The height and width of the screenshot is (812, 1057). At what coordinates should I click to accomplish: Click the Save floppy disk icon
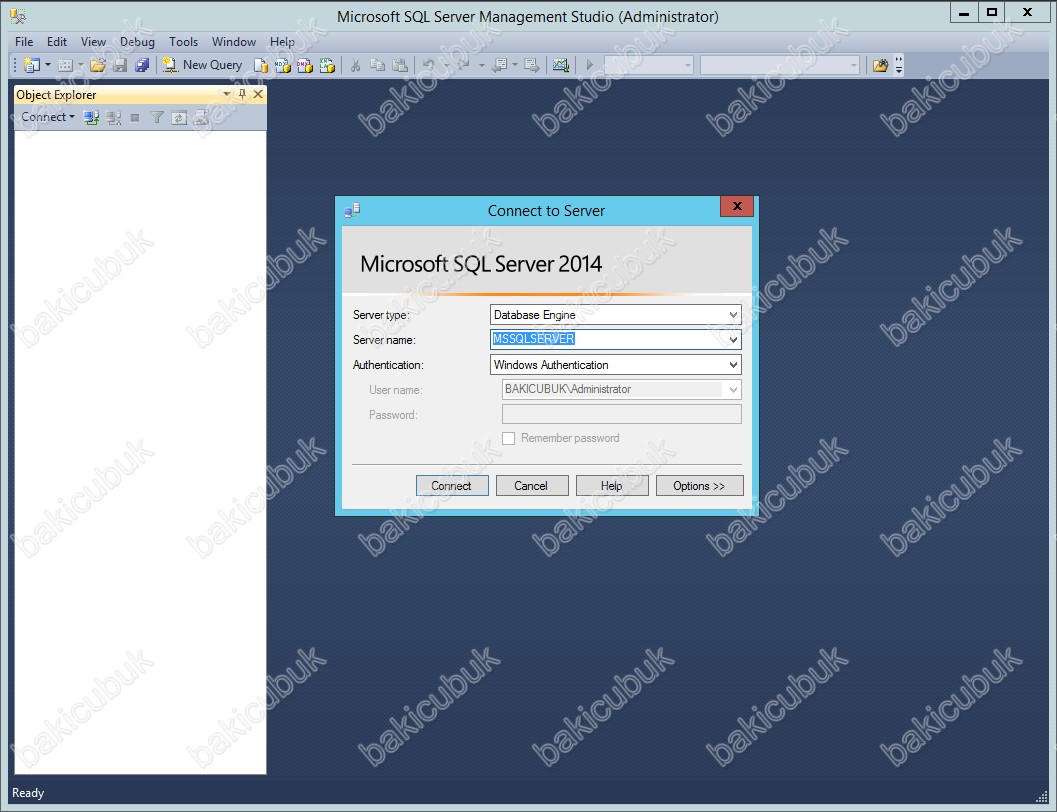[120, 65]
